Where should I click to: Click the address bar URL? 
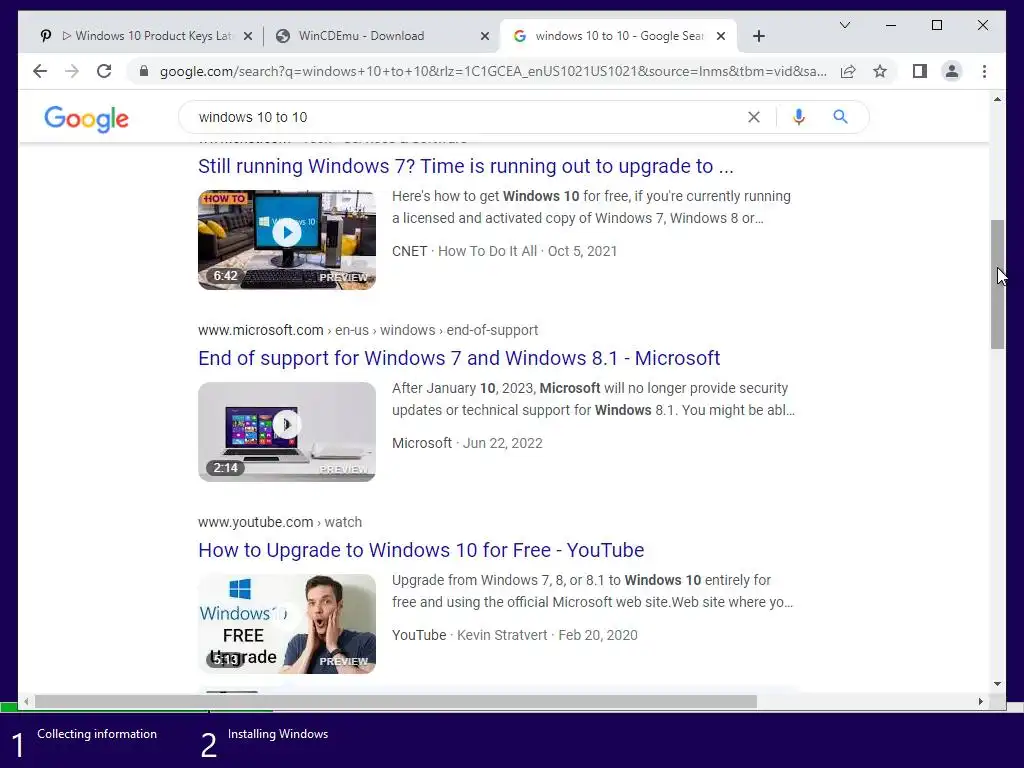coord(493,71)
